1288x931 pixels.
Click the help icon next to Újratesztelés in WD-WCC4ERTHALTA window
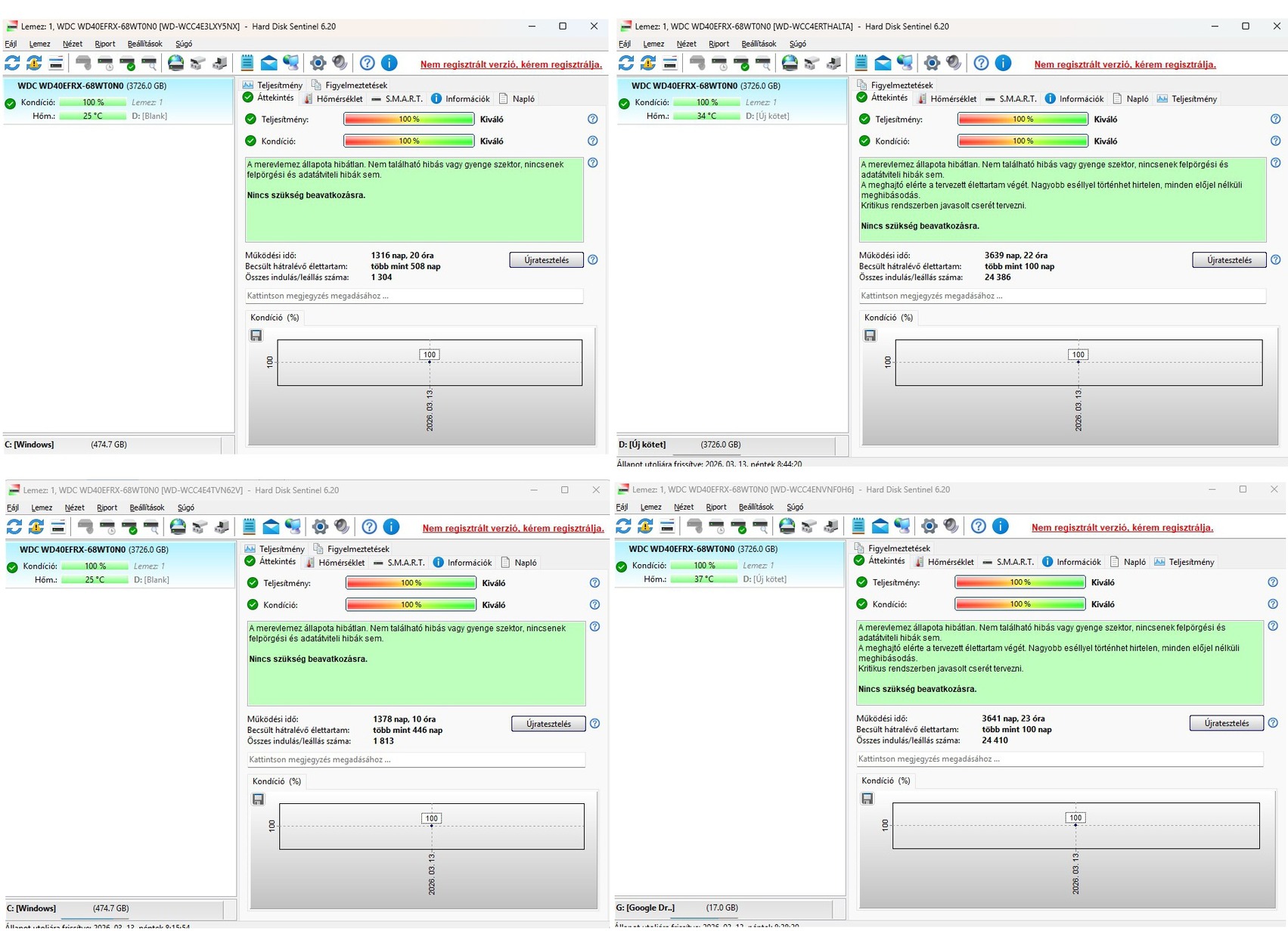click(1276, 259)
